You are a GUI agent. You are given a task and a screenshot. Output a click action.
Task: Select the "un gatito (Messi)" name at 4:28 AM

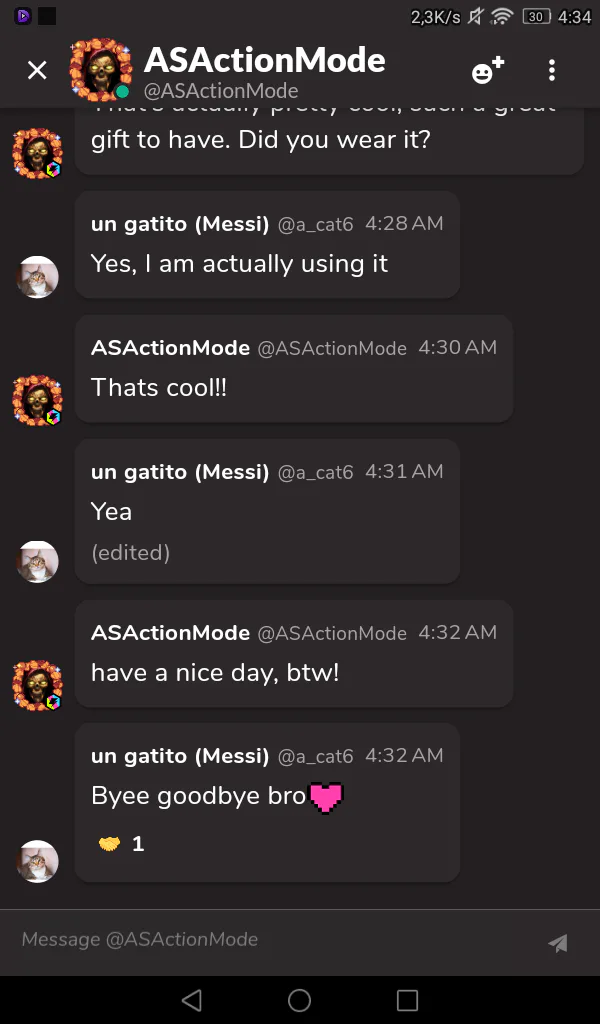point(179,224)
